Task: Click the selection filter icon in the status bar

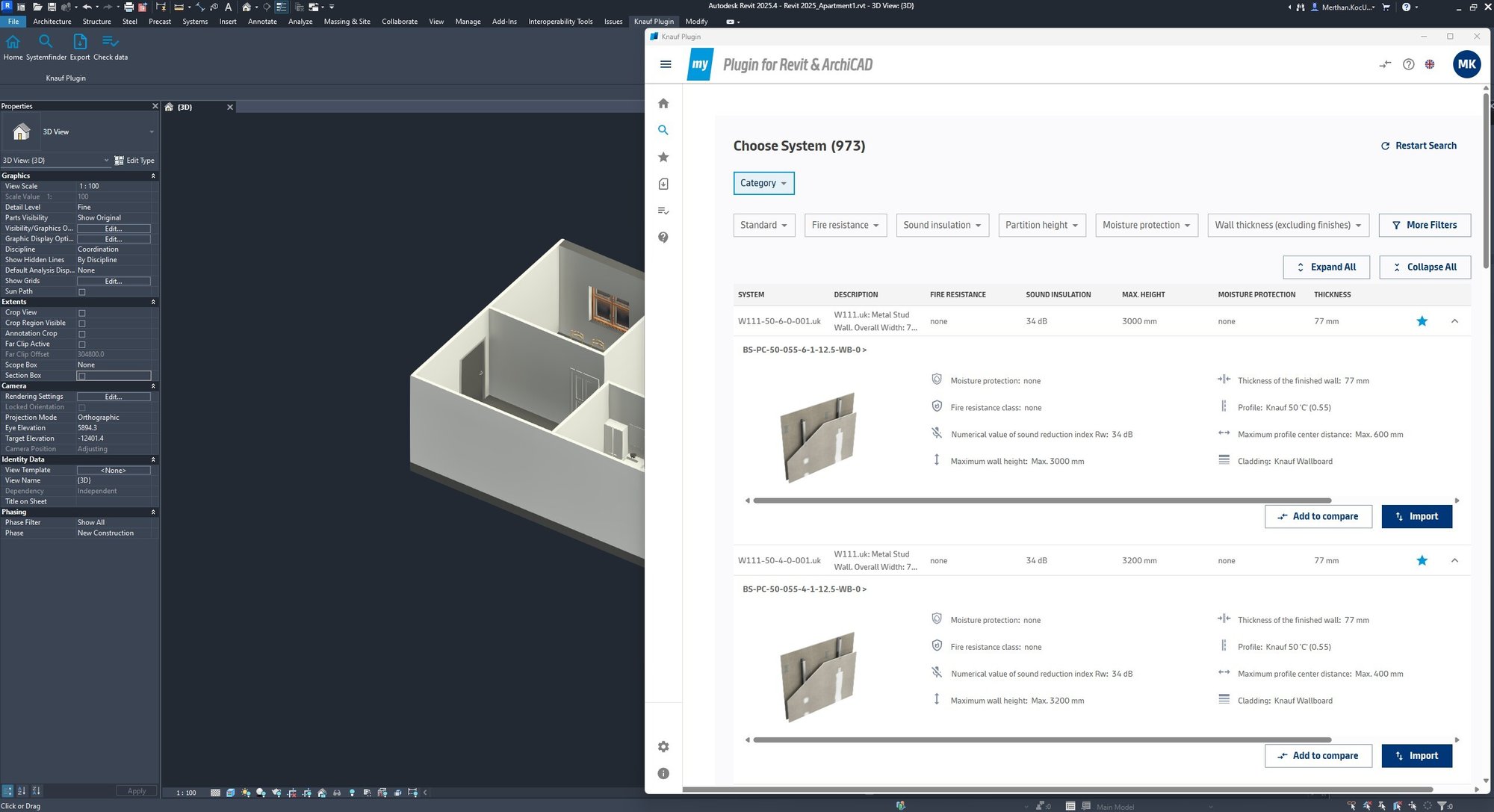Action: [x=1442, y=806]
